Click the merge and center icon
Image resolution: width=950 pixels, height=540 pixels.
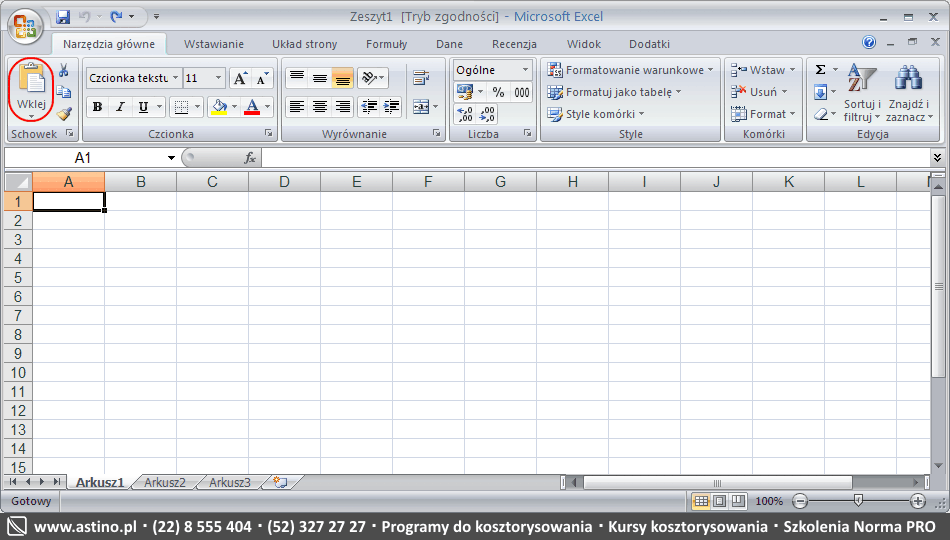click(x=420, y=107)
